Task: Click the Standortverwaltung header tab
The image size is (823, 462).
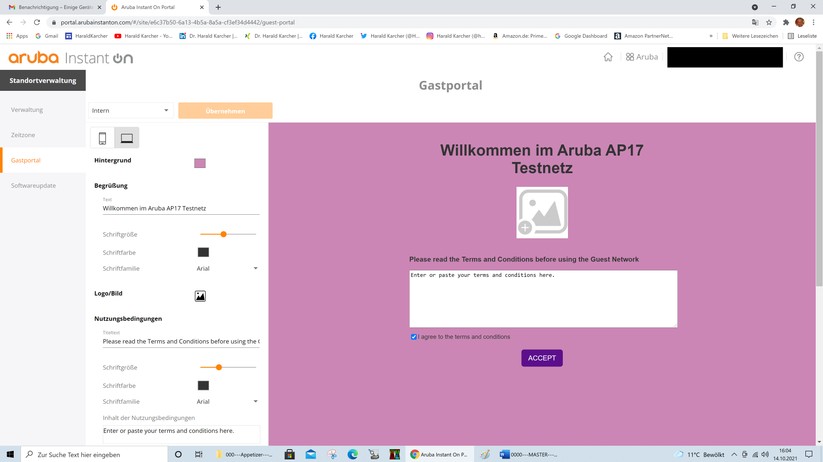Action: pyautogui.click(x=43, y=80)
